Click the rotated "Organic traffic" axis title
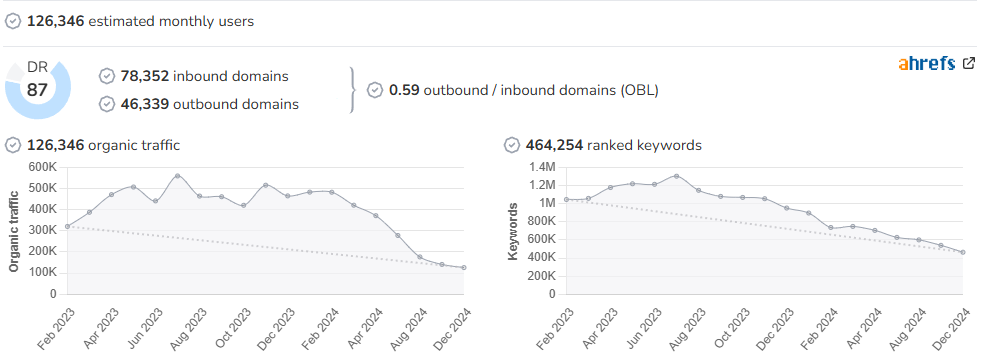 click(14, 231)
